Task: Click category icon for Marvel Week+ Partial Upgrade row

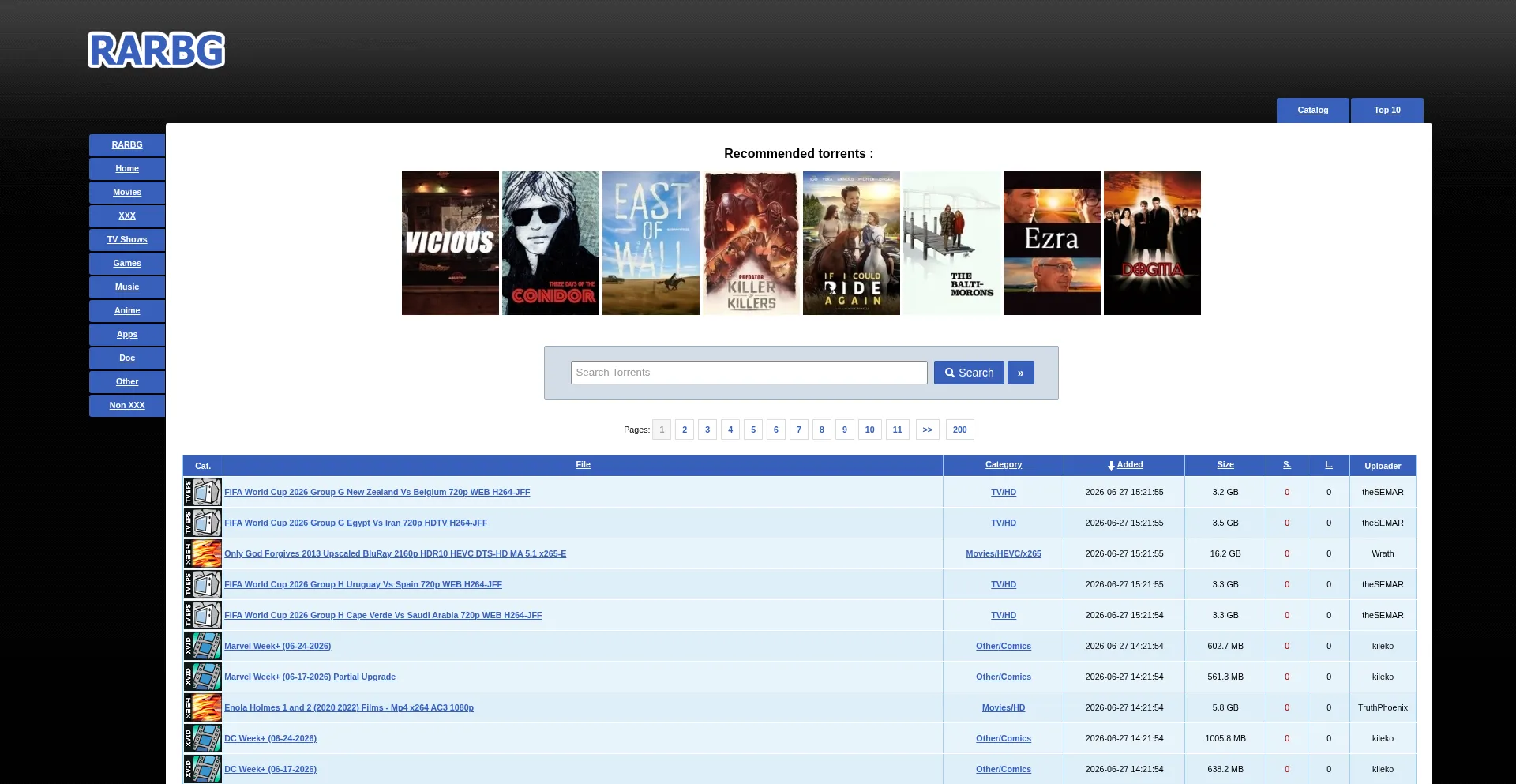Action: pos(203,677)
